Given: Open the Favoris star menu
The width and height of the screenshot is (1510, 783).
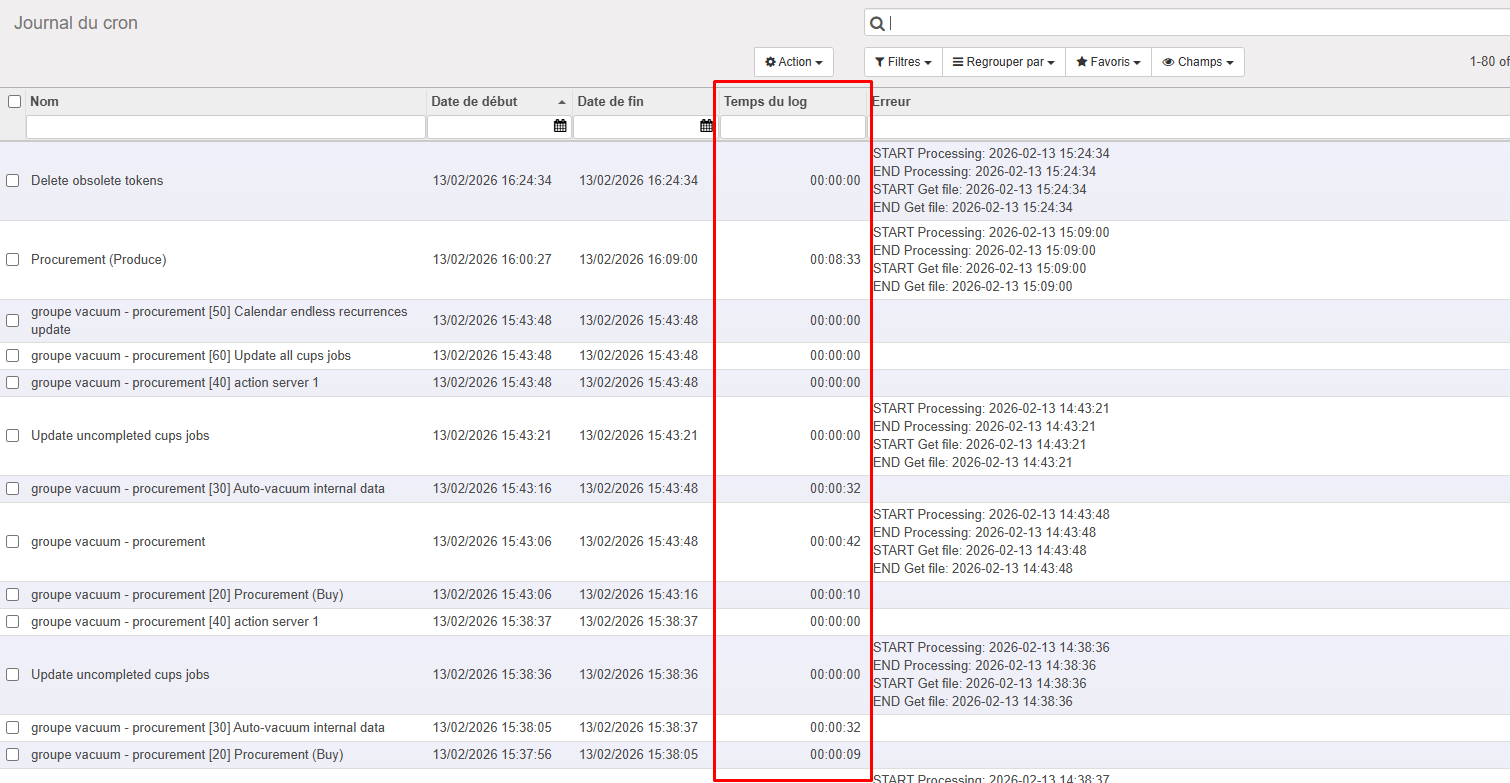Looking at the screenshot, I should pyautogui.click(x=1108, y=62).
